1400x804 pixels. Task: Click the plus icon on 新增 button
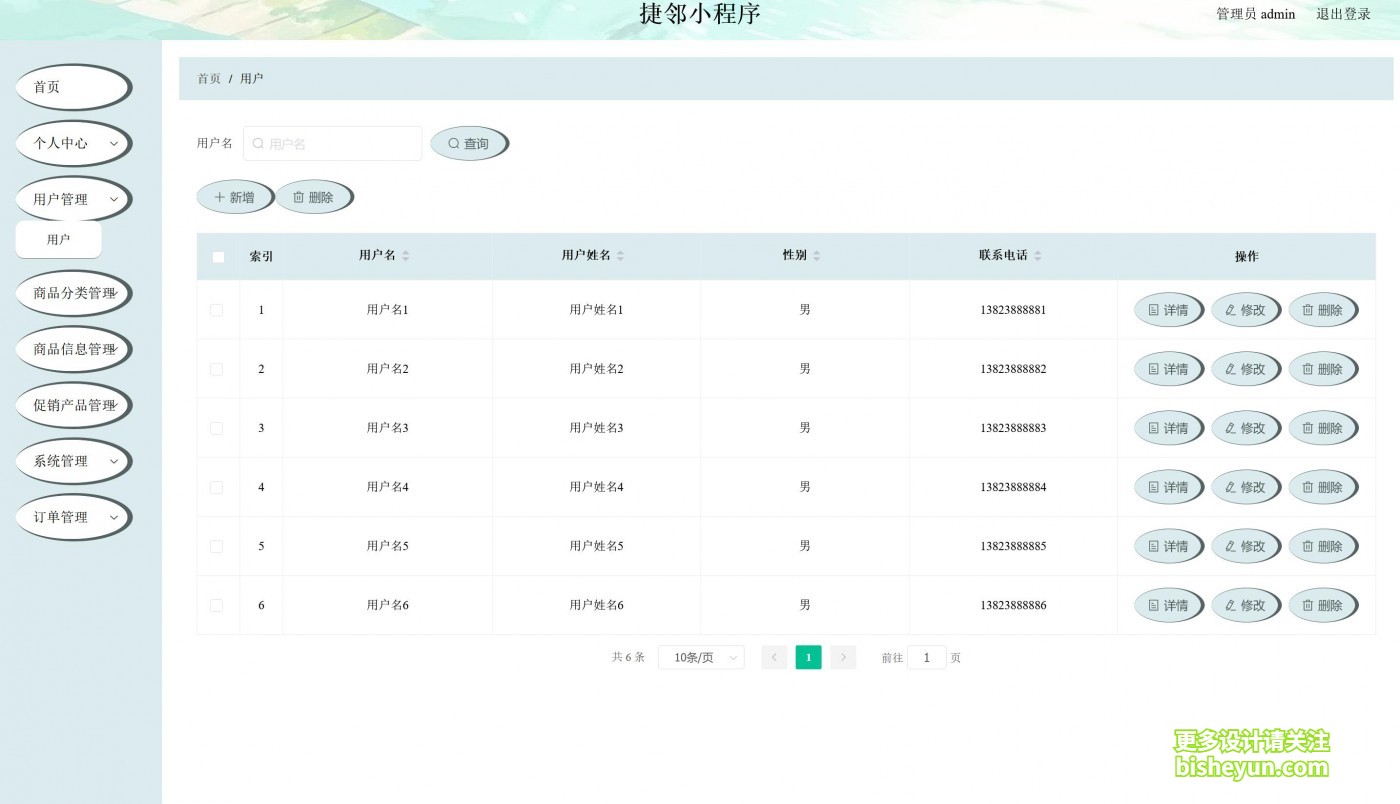220,198
